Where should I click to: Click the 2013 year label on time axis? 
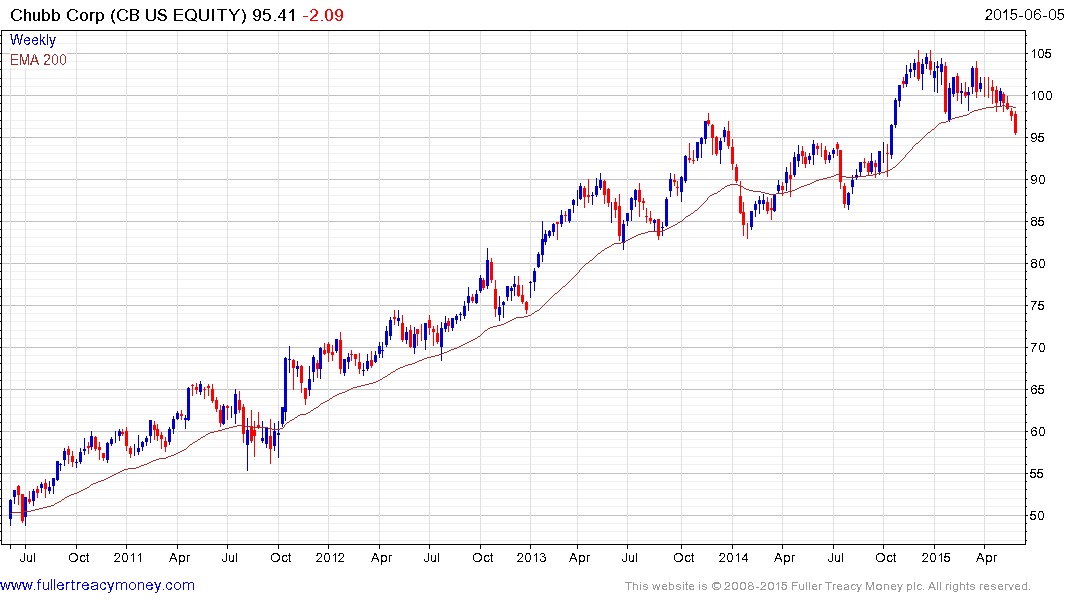pos(532,557)
